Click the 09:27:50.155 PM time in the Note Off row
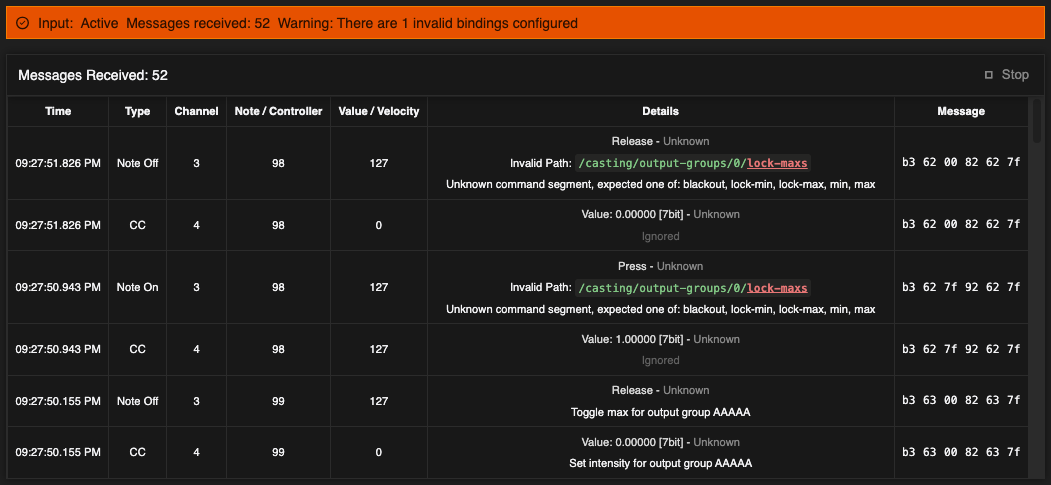This screenshot has width=1051, height=485. (x=58, y=401)
